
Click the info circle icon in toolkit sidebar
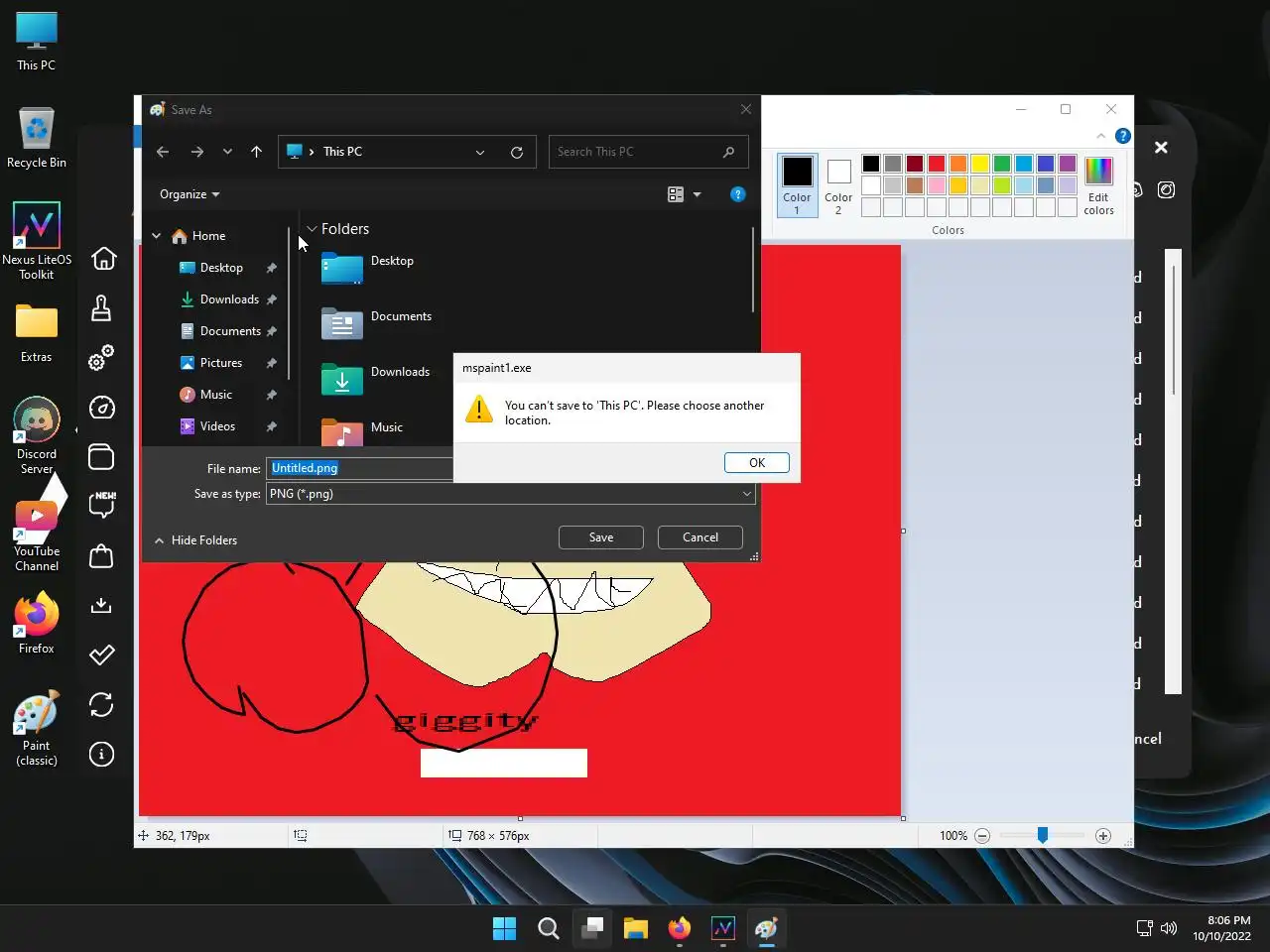101,755
